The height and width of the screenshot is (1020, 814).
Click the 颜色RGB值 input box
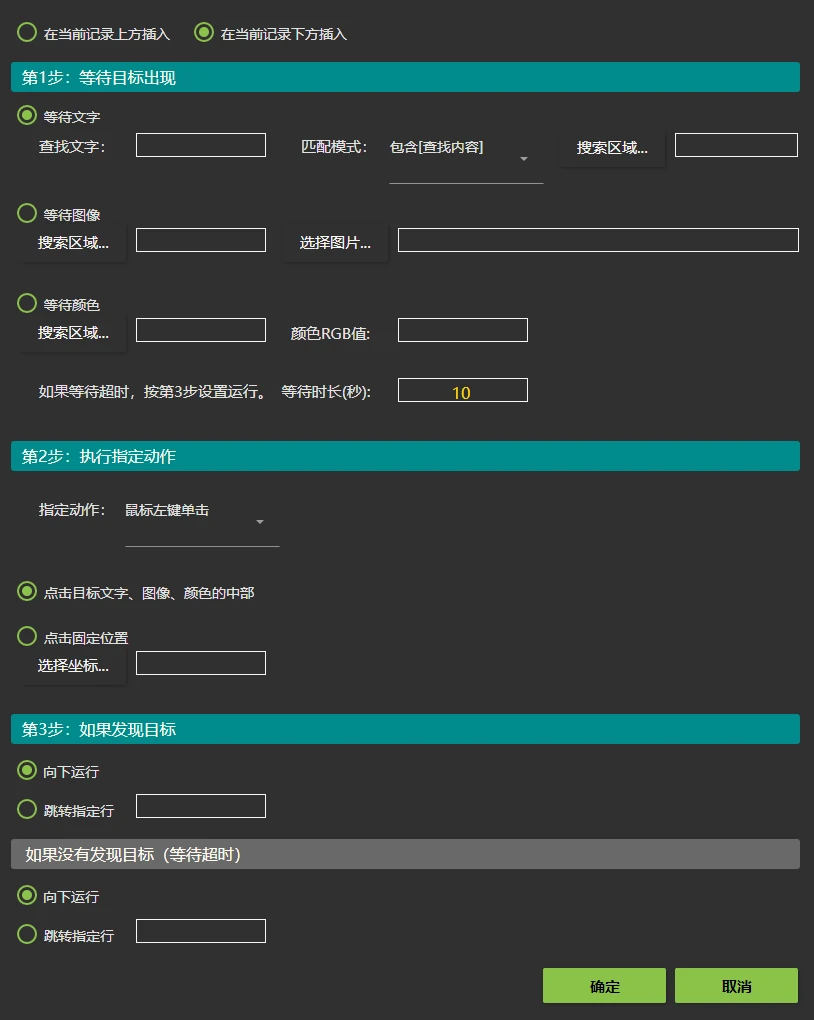[462, 331]
